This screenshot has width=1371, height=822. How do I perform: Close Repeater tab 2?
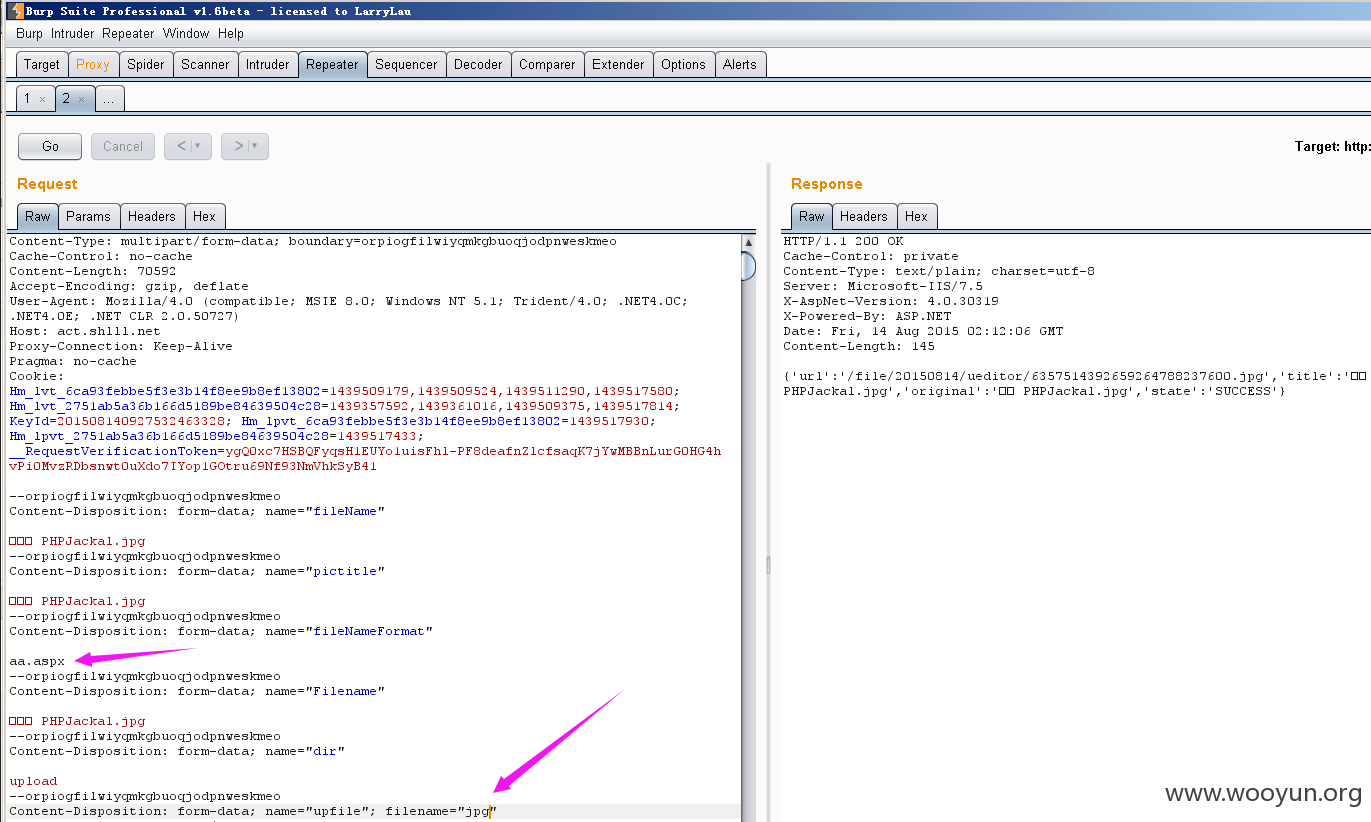click(x=81, y=99)
